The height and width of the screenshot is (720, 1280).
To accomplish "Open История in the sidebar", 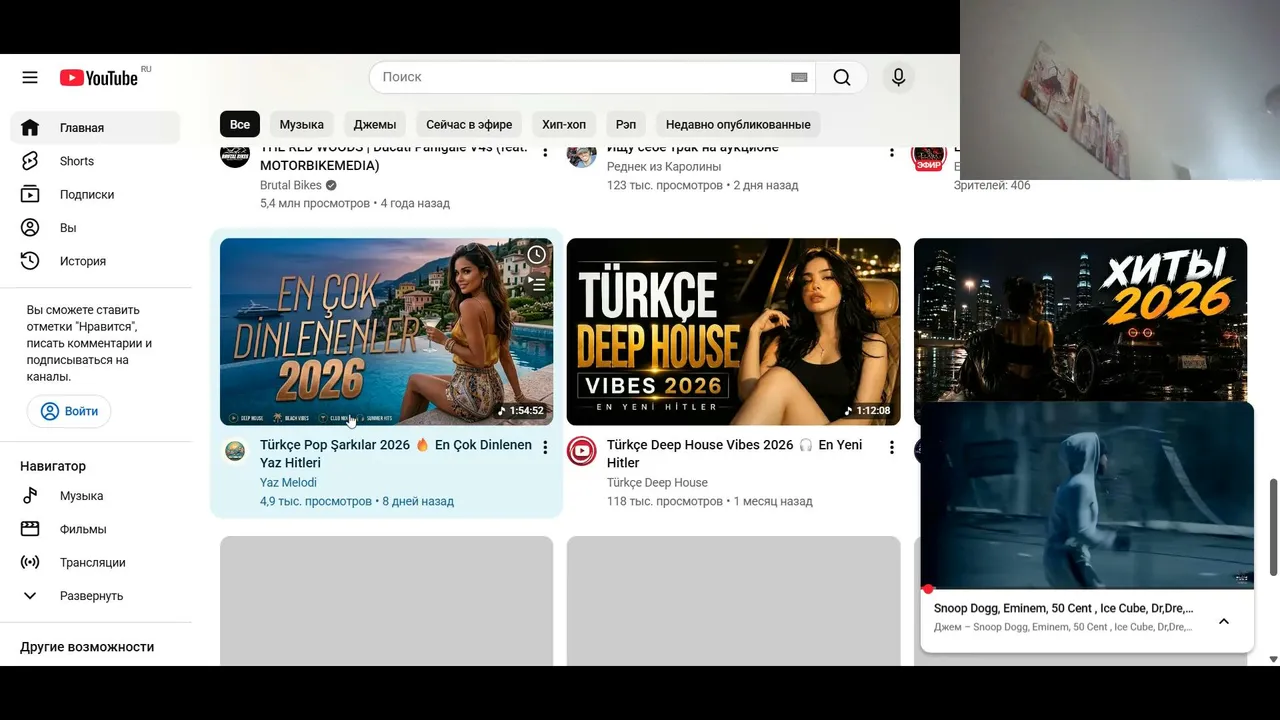I will click(x=95, y=261).
